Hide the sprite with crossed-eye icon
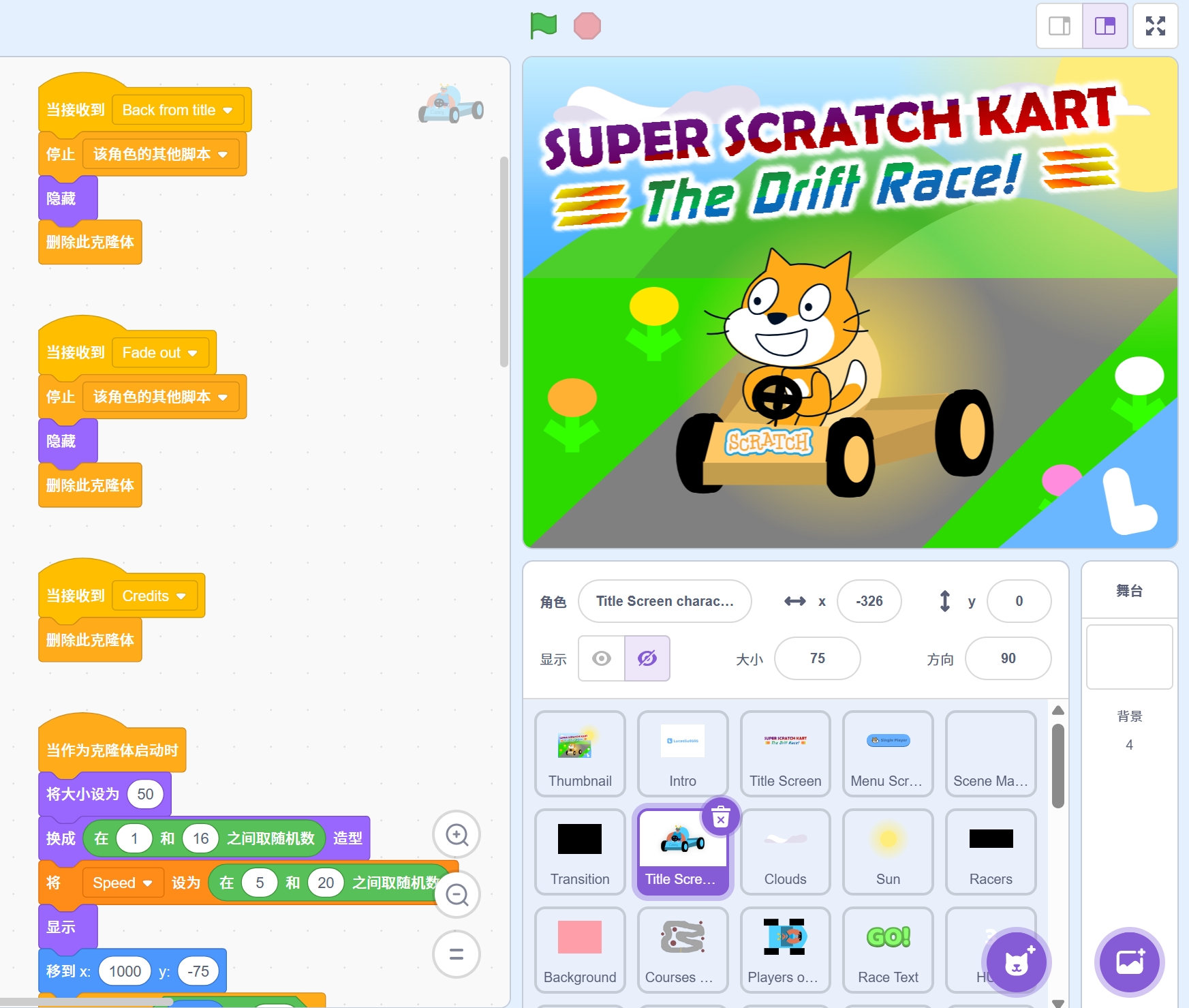Screen dimensions: 1189x1008 pos(647,658)
